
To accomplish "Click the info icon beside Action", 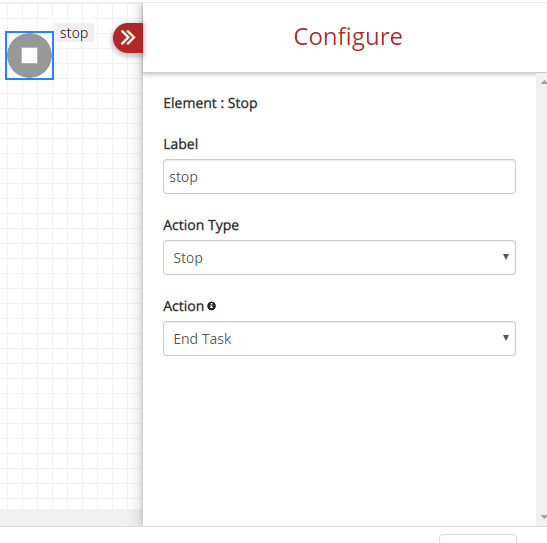I will pyautogui.click(x=211, y=306).
